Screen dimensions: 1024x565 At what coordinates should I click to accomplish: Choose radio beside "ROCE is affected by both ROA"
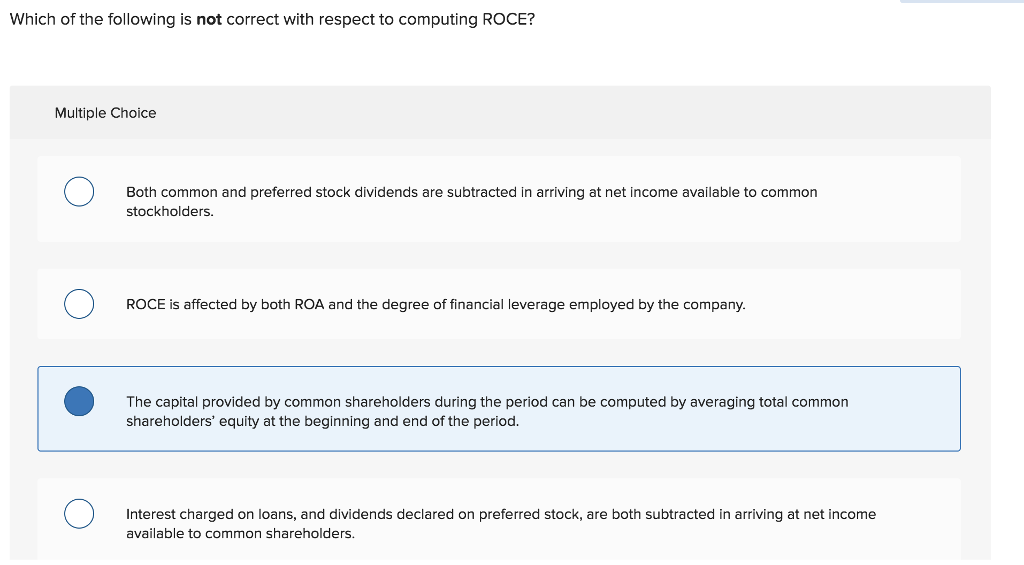[x=79, y=303]
